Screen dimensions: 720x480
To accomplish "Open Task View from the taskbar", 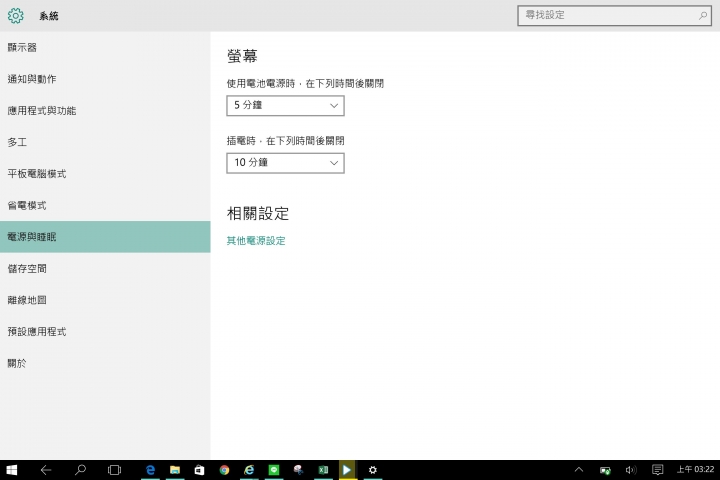I will coord(114,470).
